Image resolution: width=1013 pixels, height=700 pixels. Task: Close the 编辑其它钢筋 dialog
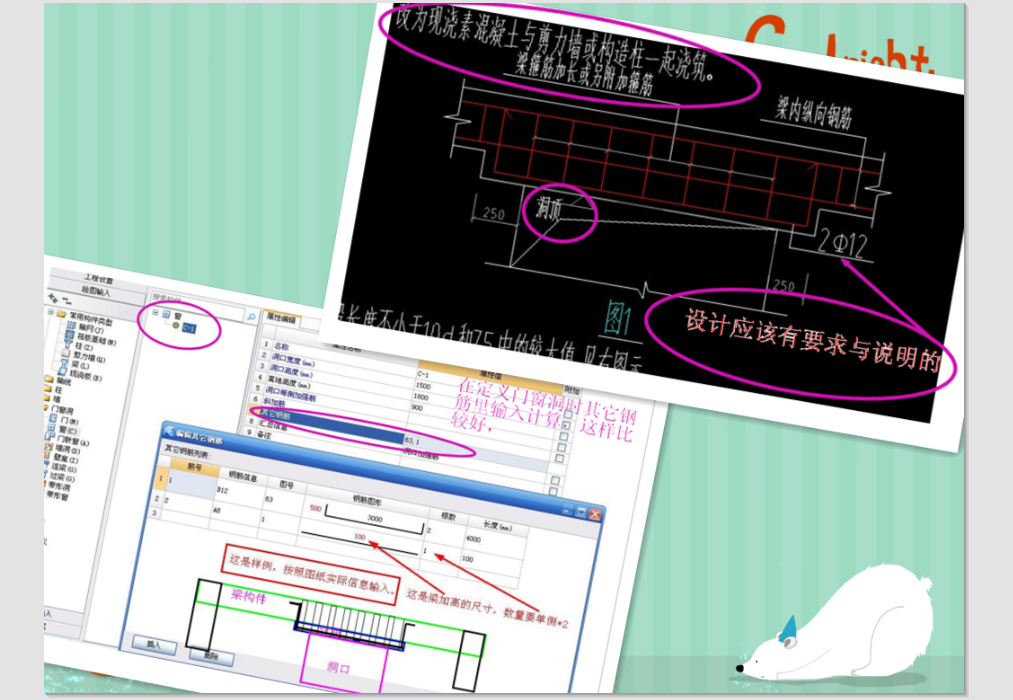pos(594,514)
